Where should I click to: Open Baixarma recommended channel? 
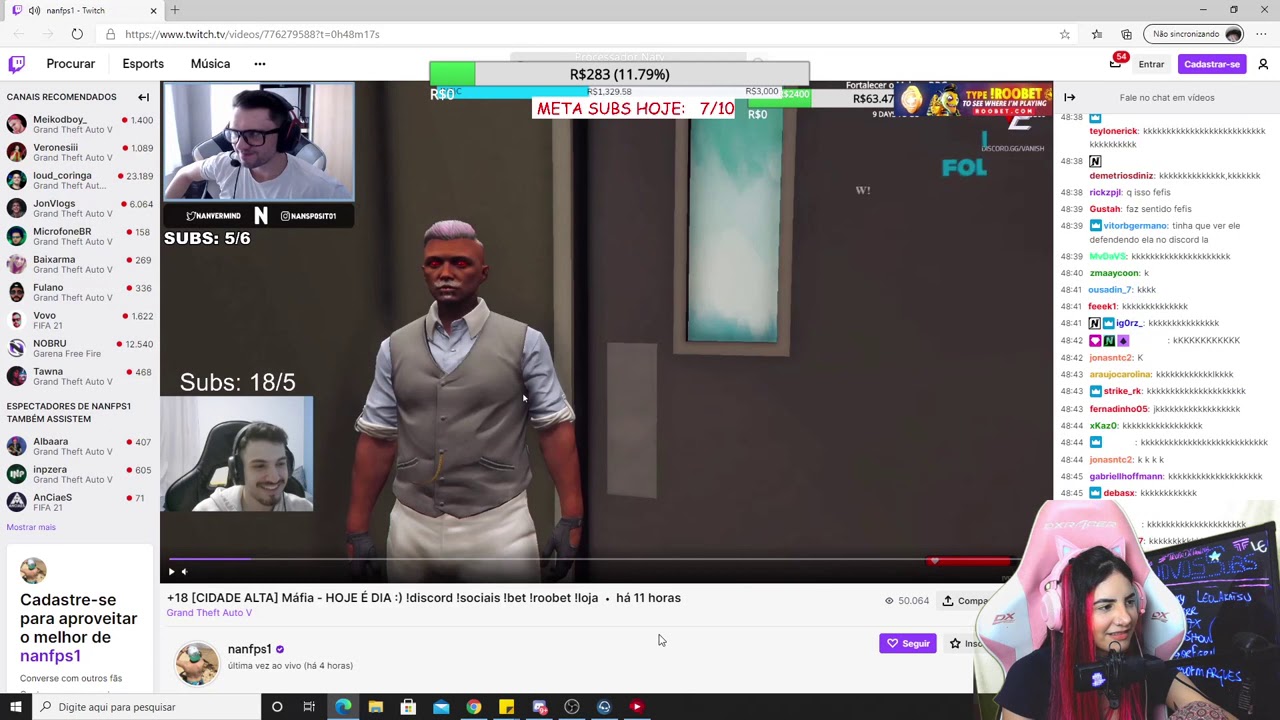[80, 264]
